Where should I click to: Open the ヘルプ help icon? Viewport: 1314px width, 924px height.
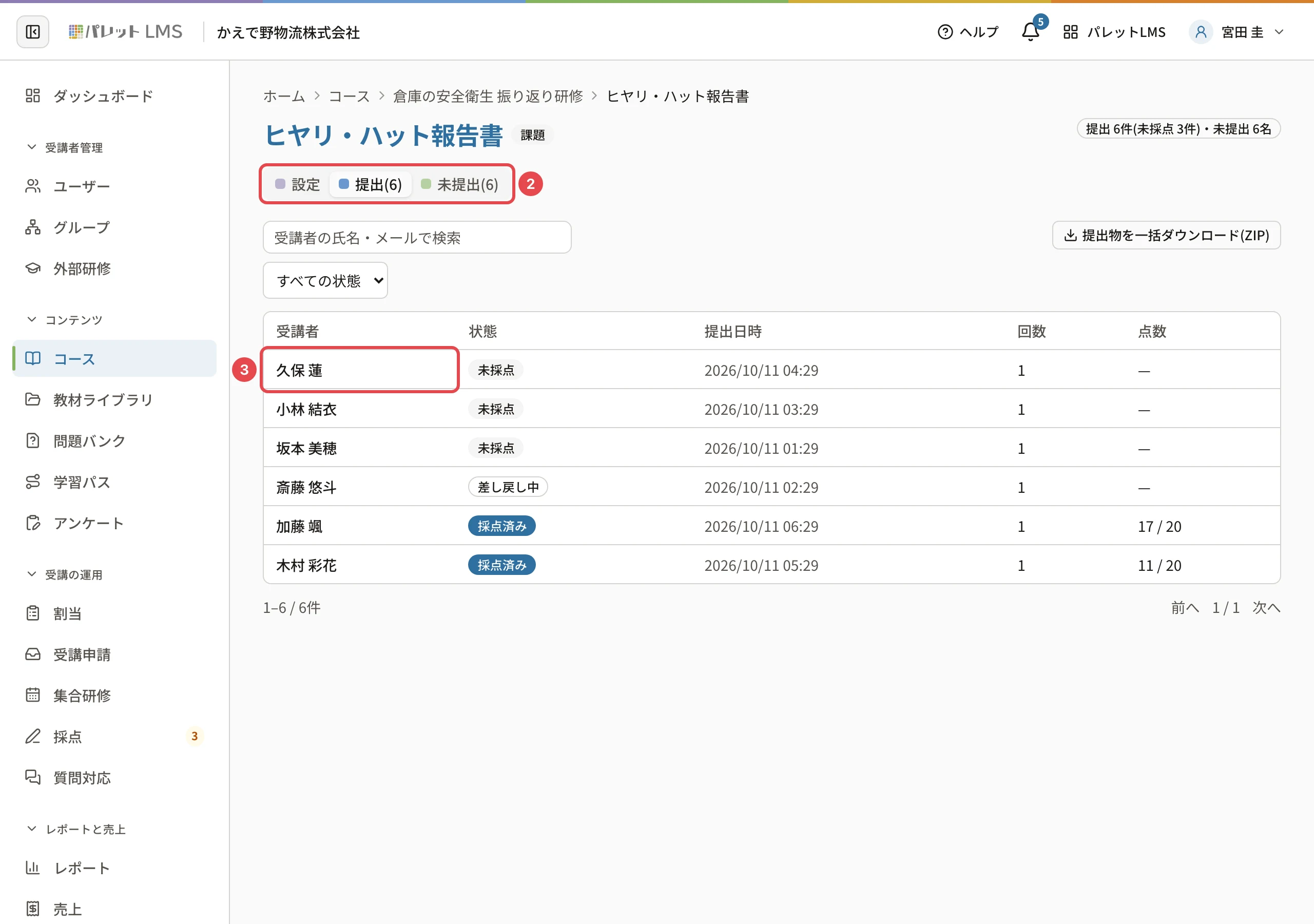pyautogui.click(x=968, y=32)
